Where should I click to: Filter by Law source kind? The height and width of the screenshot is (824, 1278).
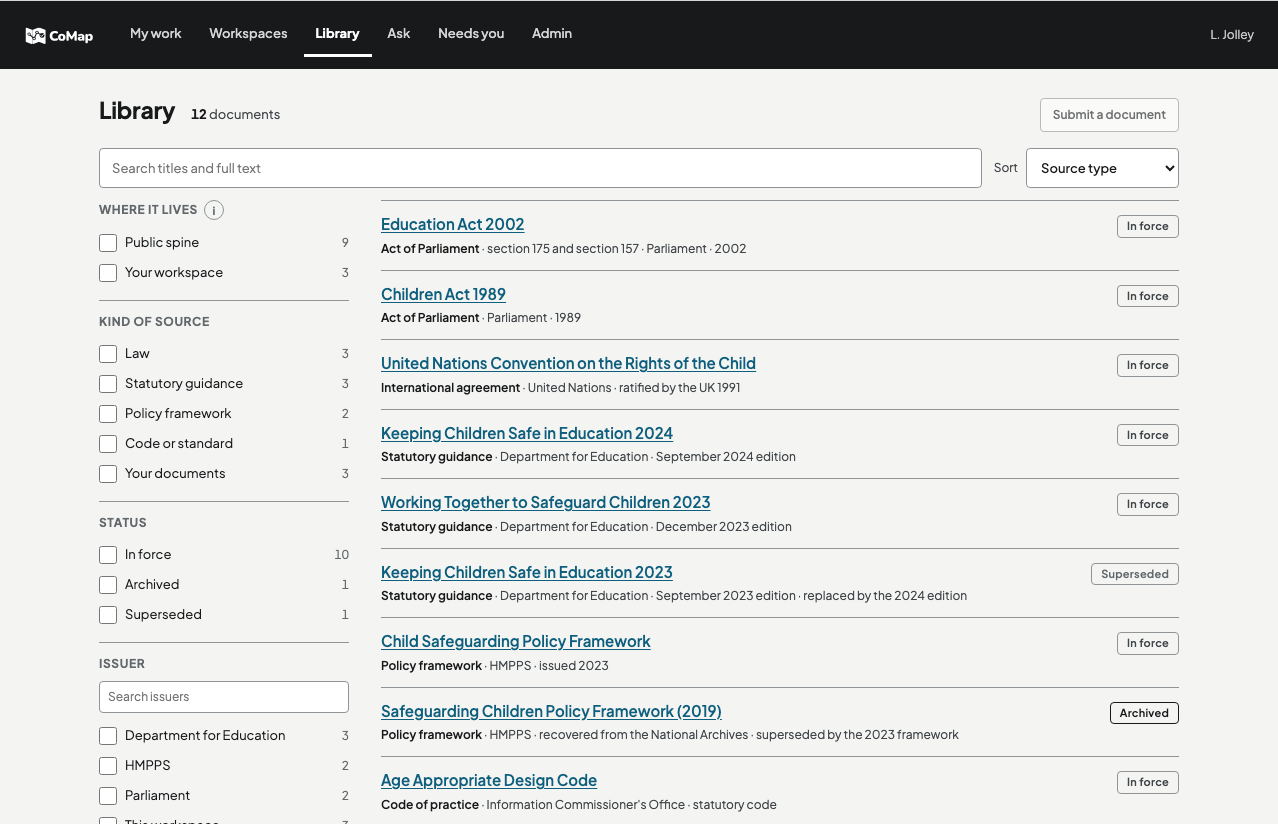tap(108, 354)
